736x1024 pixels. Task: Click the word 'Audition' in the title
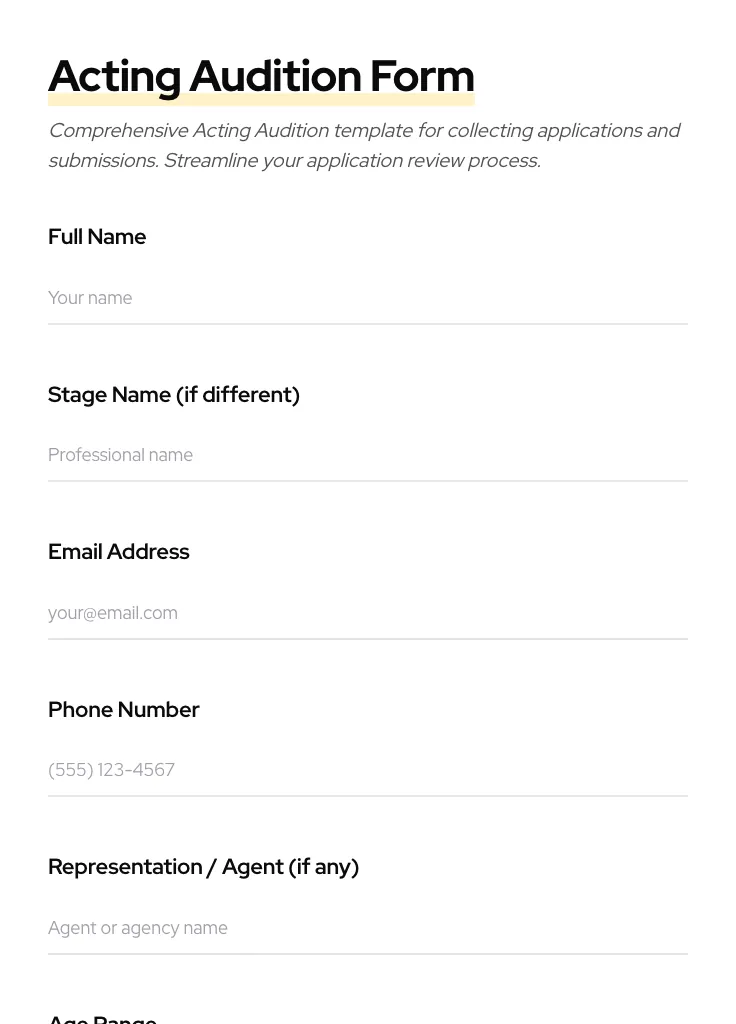[x=275, y=76]
